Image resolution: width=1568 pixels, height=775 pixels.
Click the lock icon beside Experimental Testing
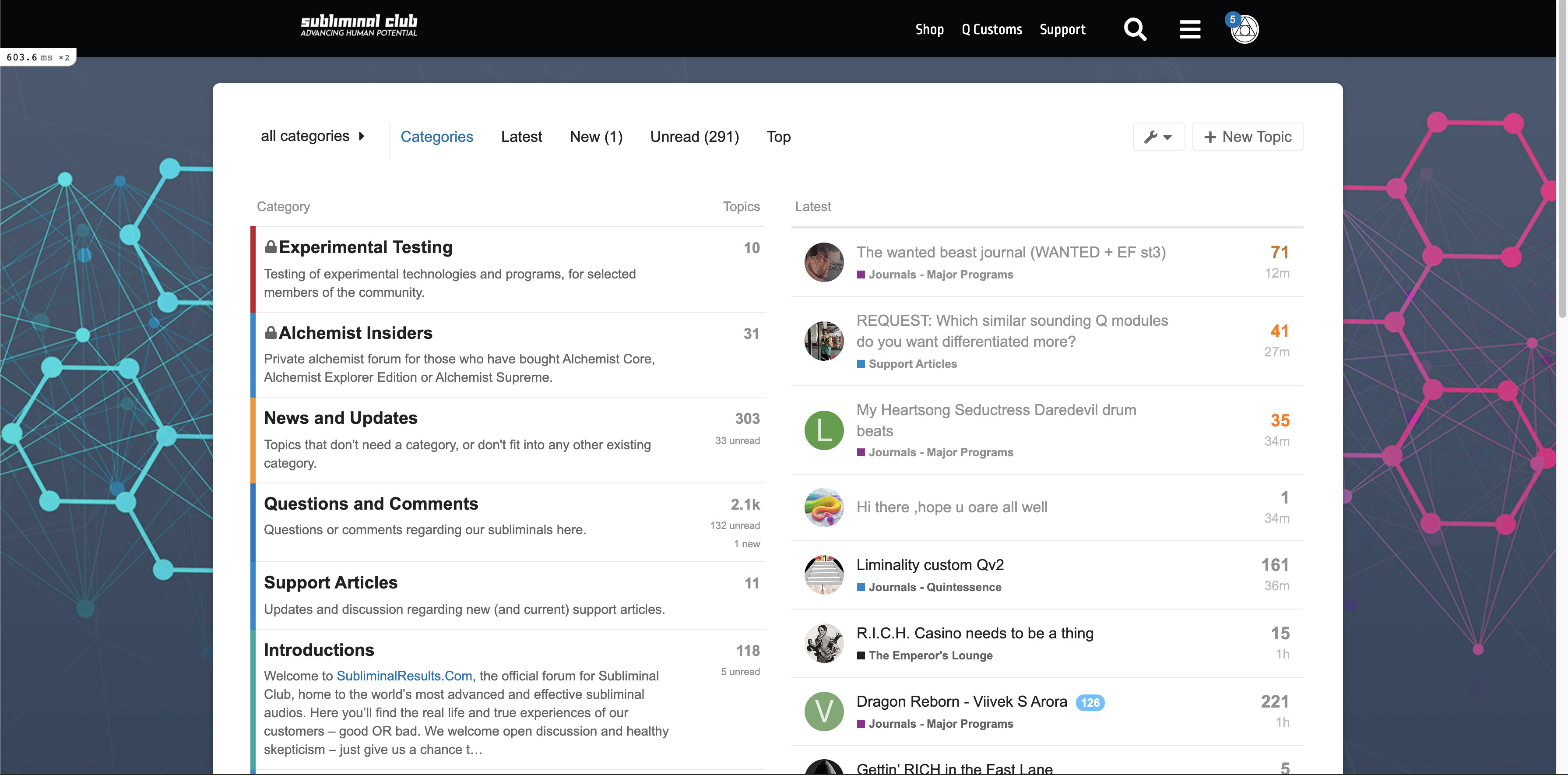(x=271, y=247)
